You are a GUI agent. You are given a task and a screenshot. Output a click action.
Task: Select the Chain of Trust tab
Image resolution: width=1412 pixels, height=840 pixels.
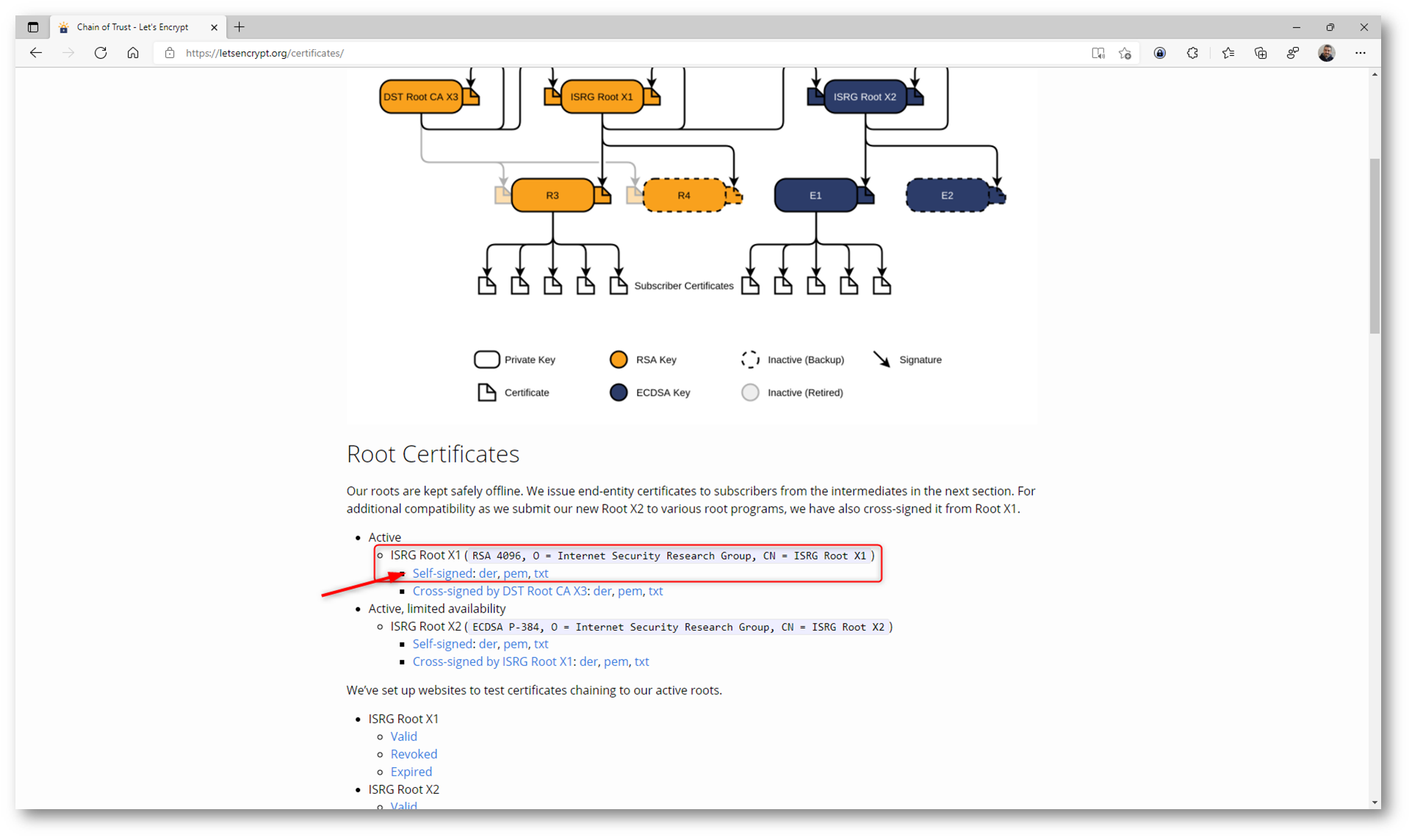[x=132, y=27]
